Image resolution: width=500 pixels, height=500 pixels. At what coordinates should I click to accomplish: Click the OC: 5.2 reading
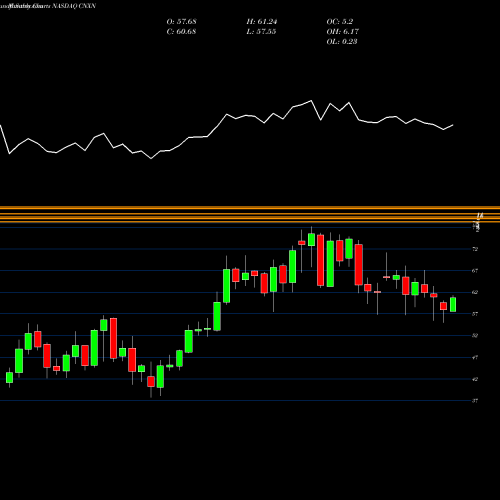340,22
